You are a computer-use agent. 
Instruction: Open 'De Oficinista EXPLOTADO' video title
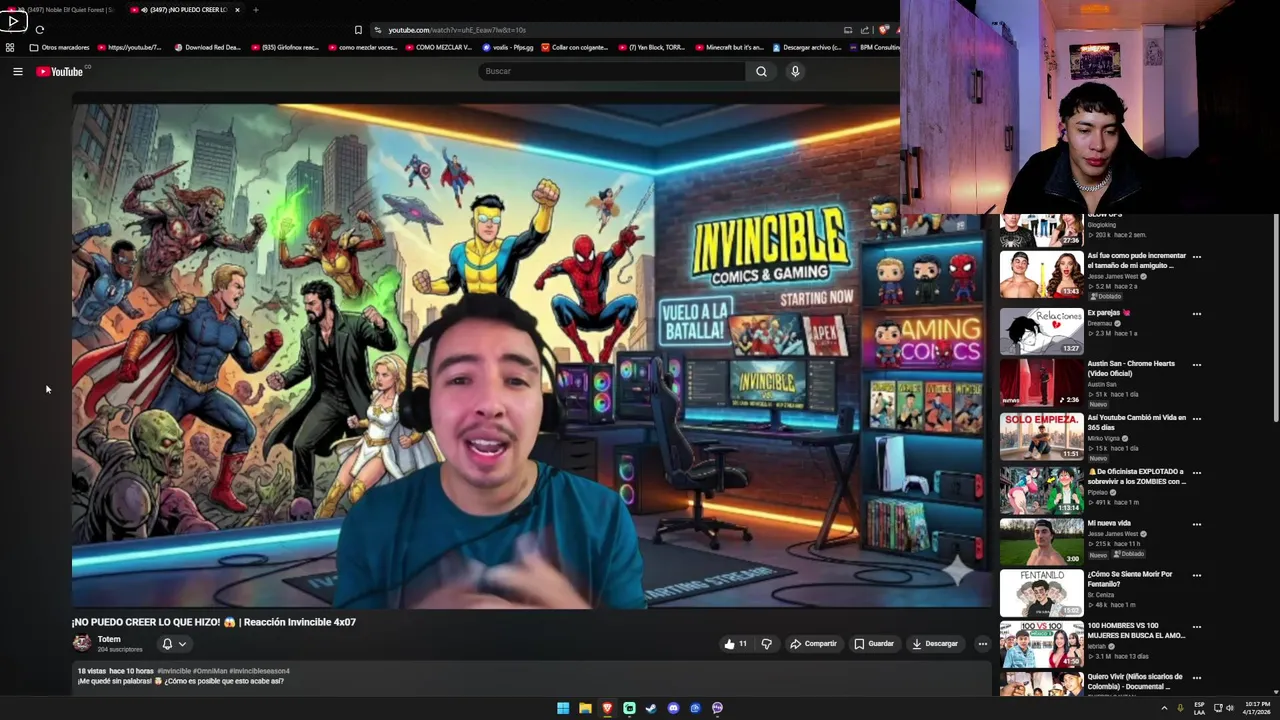point(1137,476)
